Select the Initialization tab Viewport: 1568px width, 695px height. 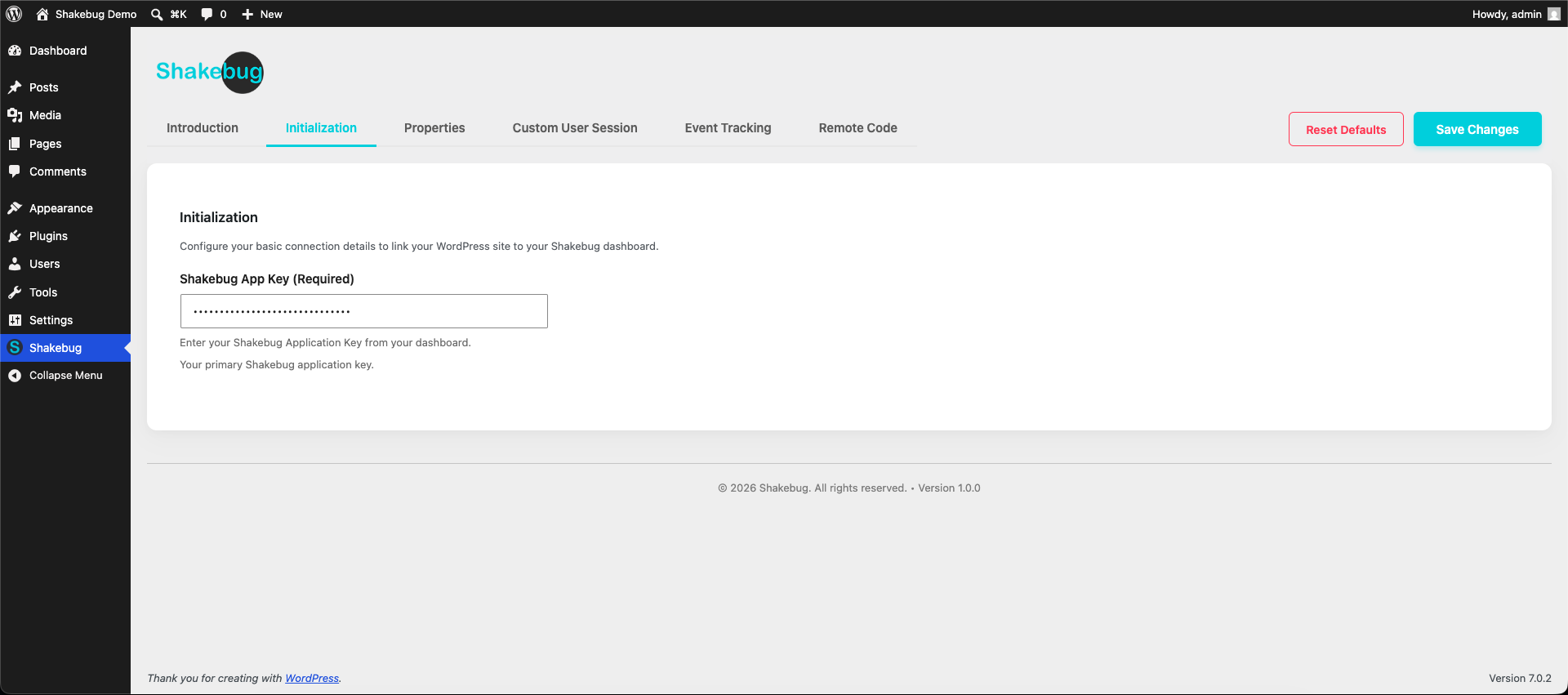321,128
